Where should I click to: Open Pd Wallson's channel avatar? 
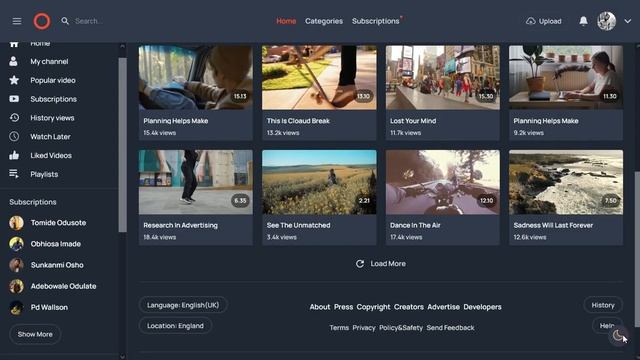16,308
